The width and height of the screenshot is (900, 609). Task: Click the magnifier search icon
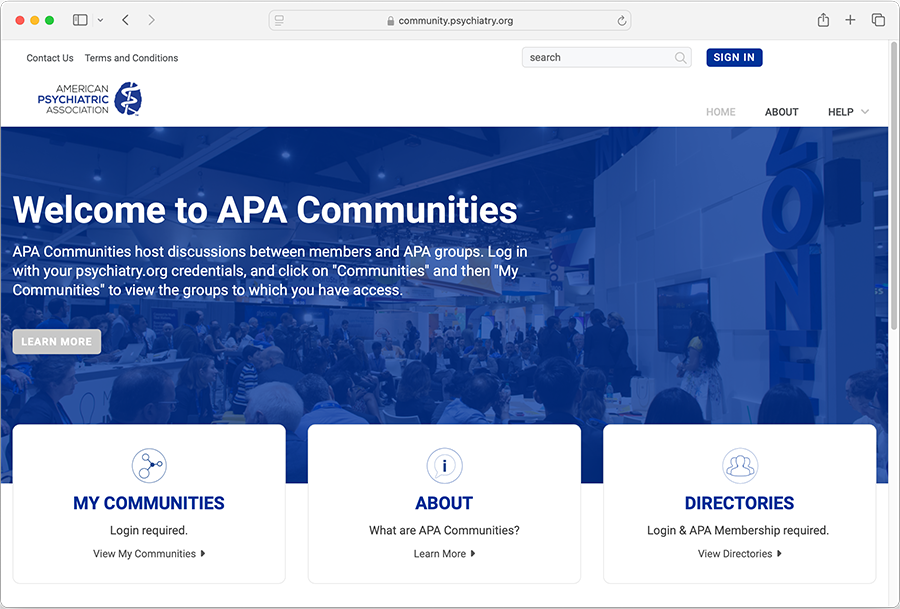click(x=680, y=57)
